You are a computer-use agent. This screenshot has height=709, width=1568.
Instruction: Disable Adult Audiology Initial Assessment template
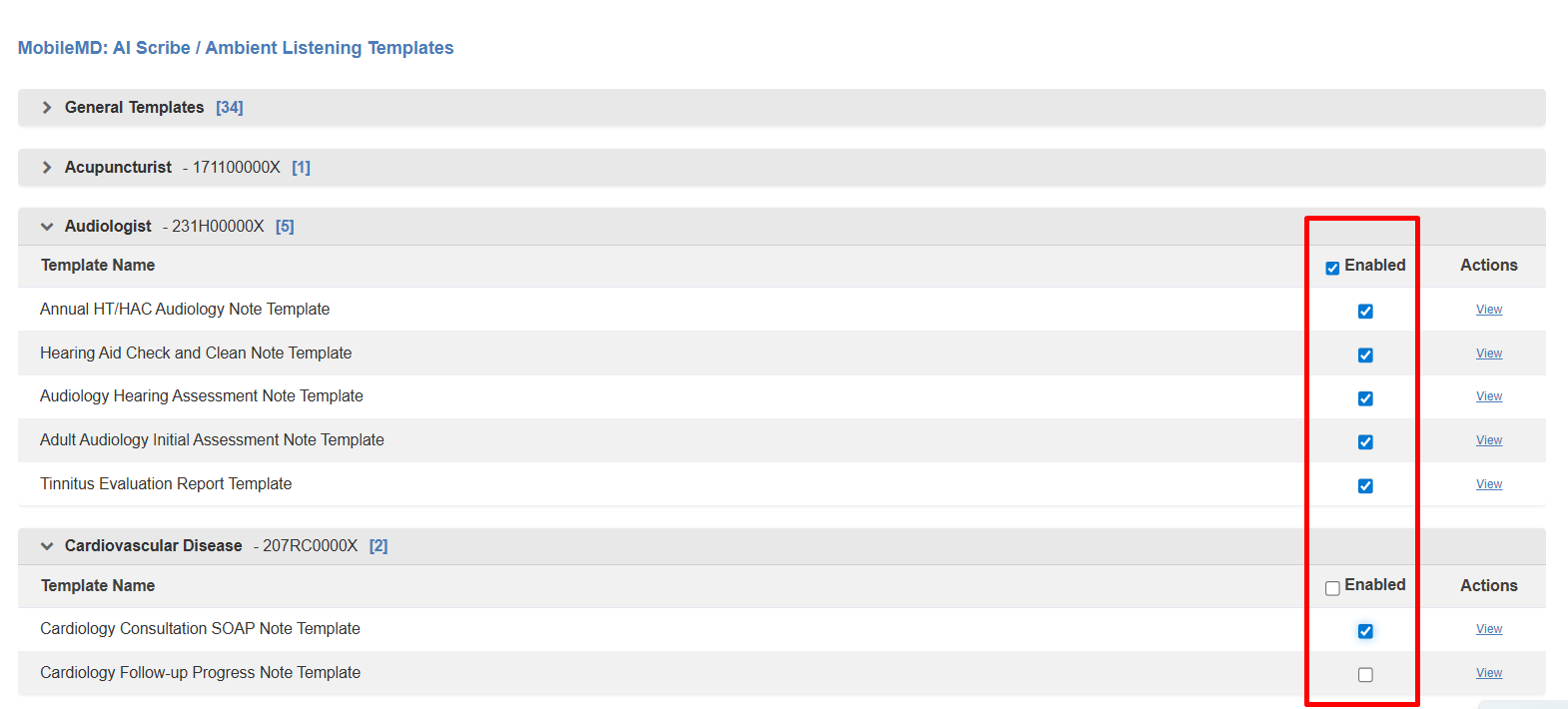[1365, 442]
